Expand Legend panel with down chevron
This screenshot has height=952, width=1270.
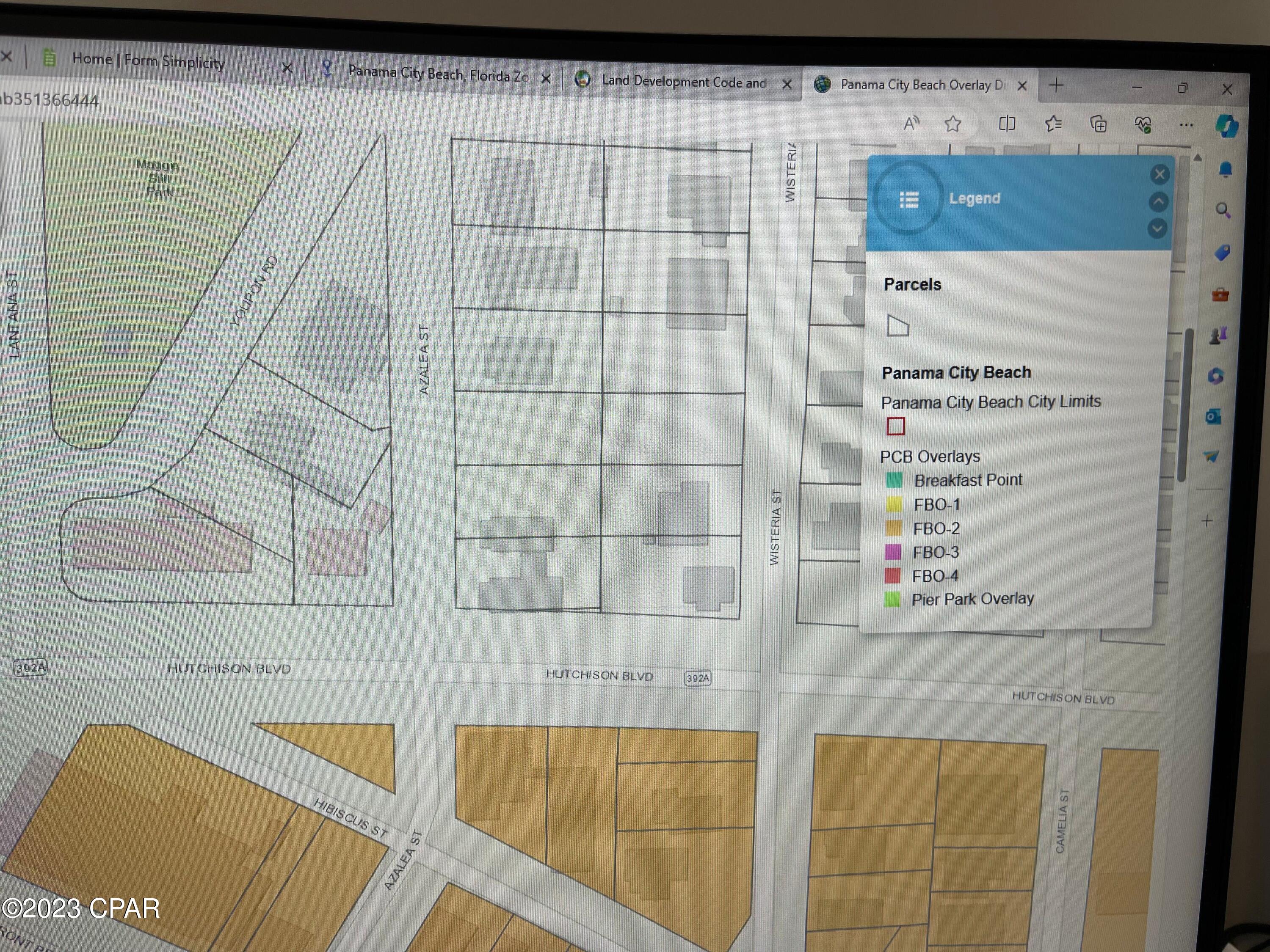pyautogui.click(x=1157, y=228)
